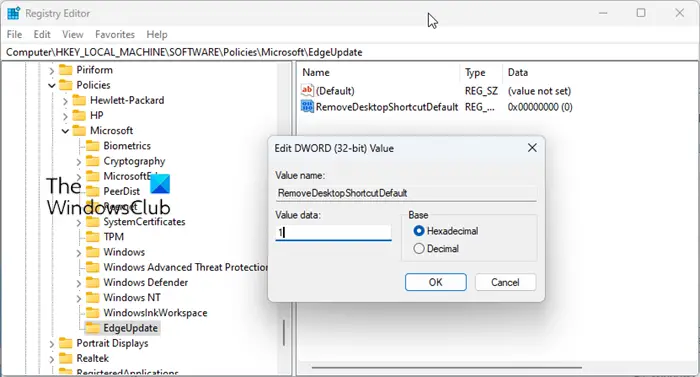Open the Edit menu
This screenshot has width=700, height=377.
click(x=42, y=34)
